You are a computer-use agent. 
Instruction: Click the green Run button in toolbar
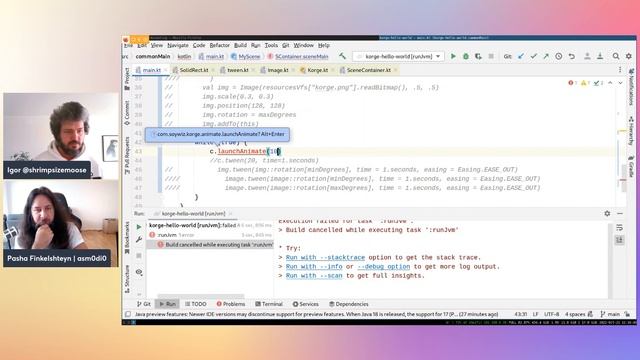tap(453, 56)
